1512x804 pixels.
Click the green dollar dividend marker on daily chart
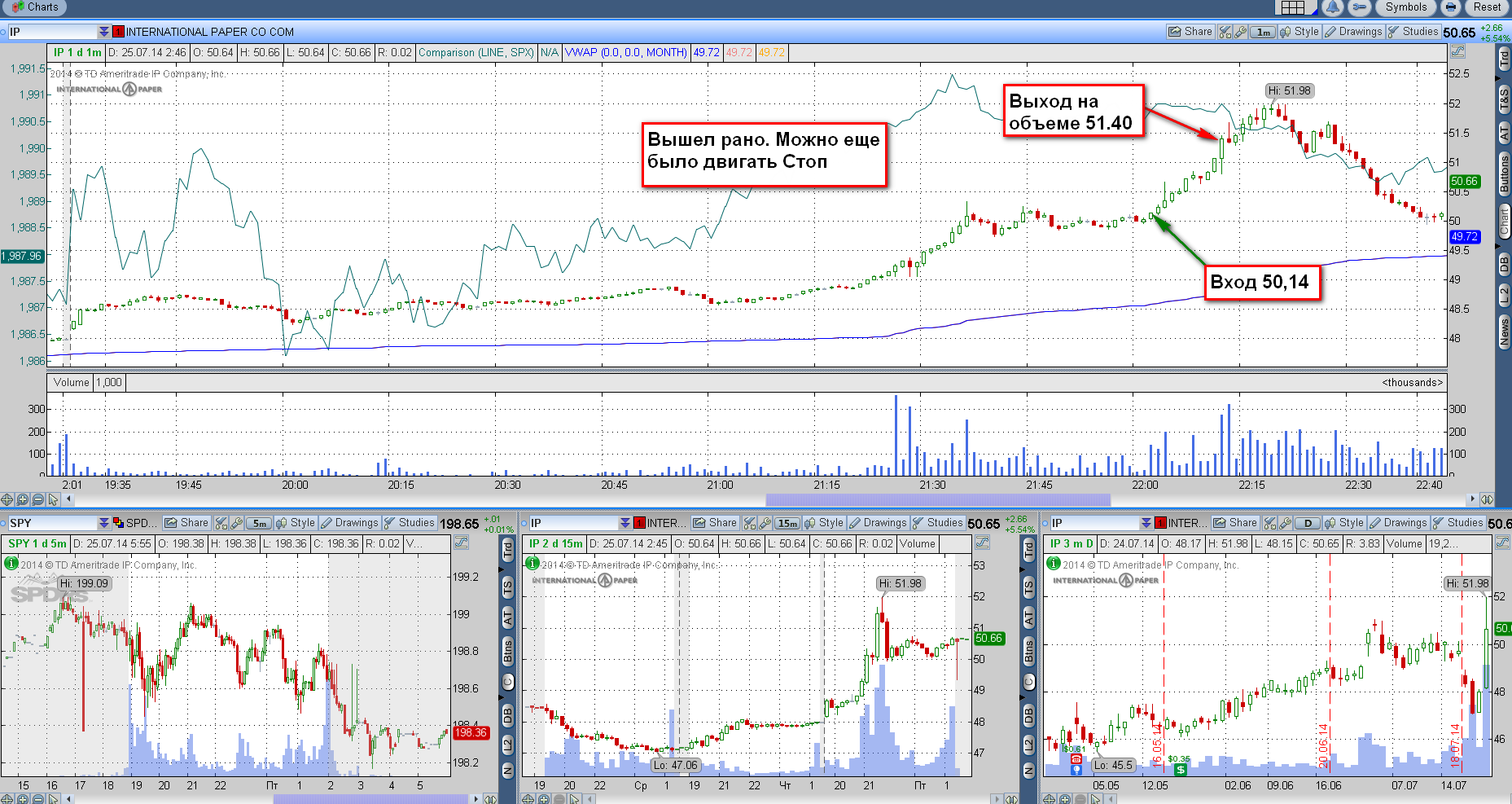click(1181, 770)
